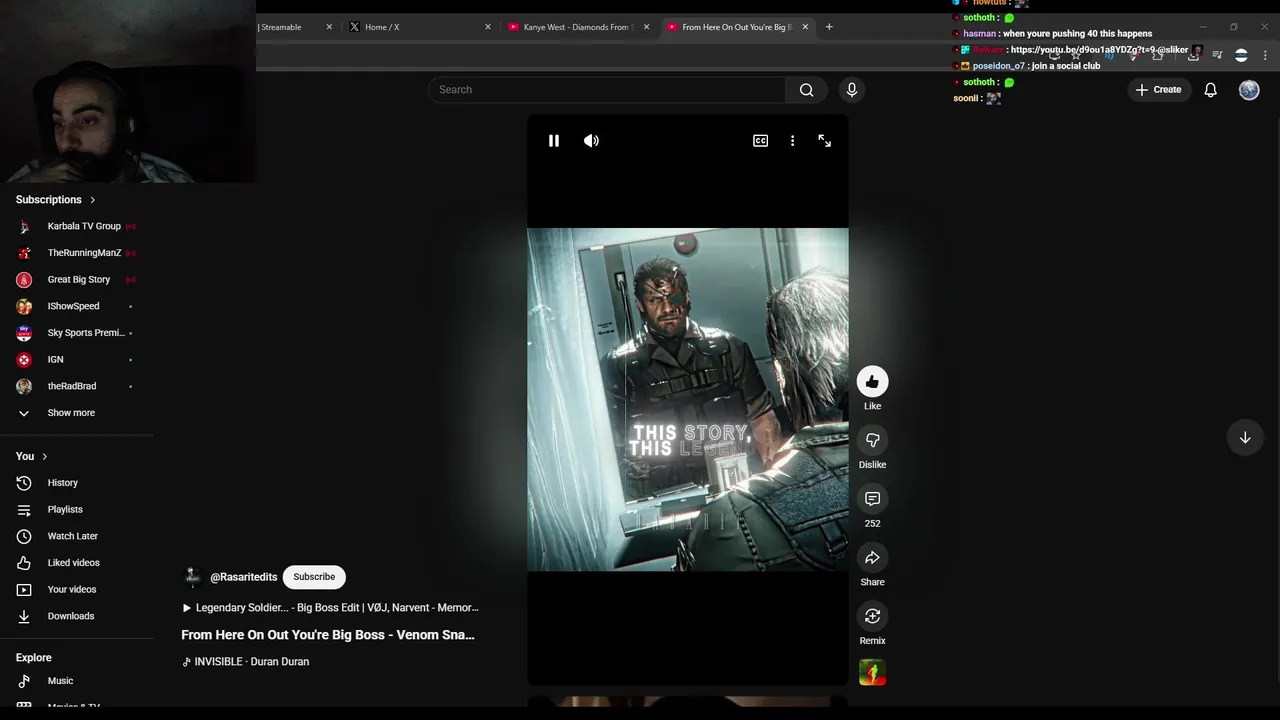Mute the Shorts volume speaker icon
1280x720 pixels.
(591, 141)
